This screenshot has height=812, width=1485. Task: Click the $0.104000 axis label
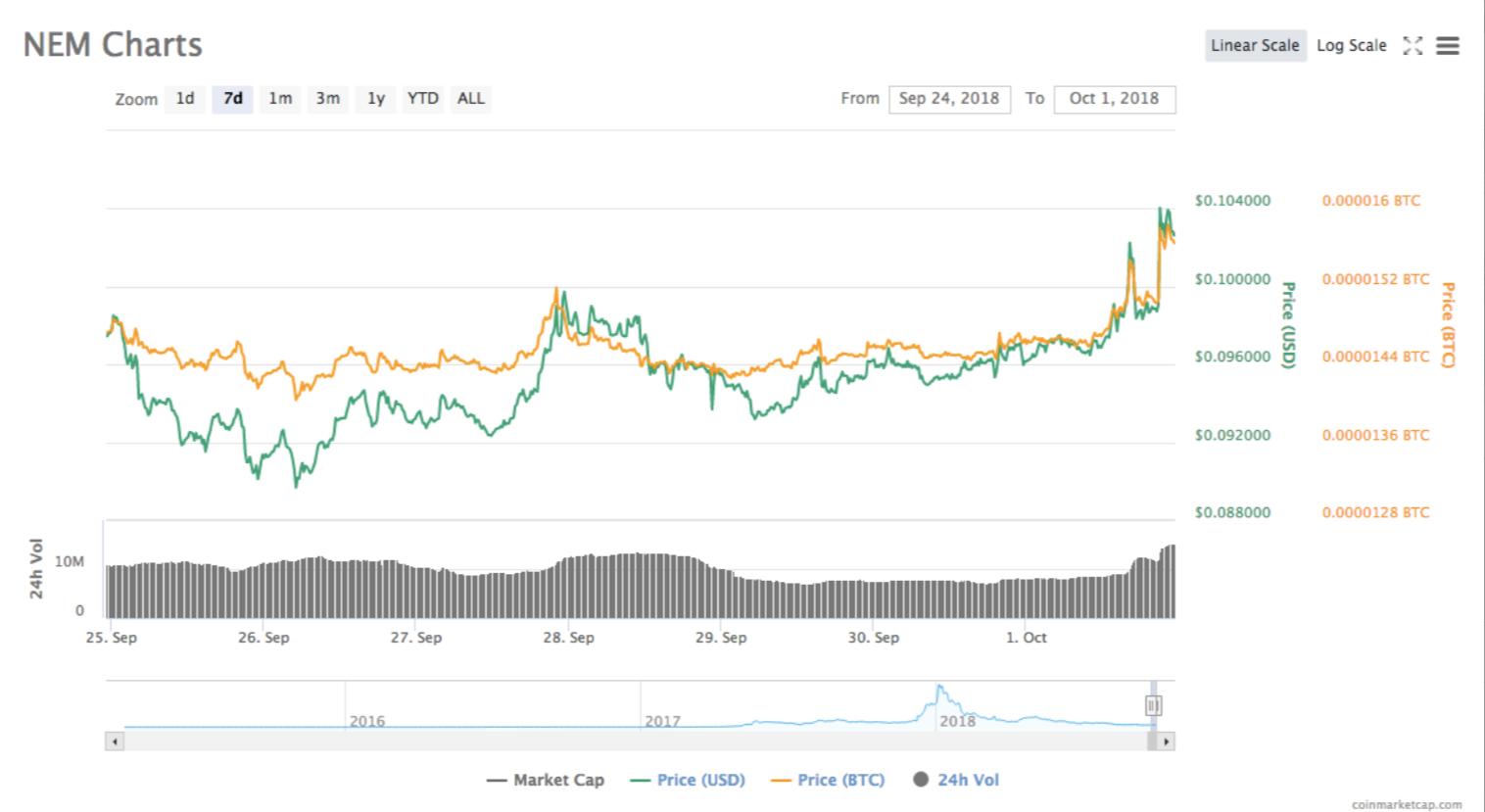1232,201
